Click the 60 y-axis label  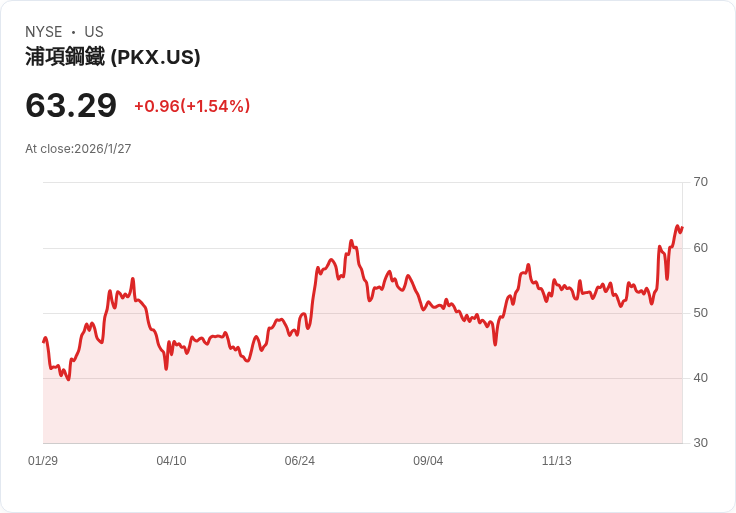click(x=701, y=247)
